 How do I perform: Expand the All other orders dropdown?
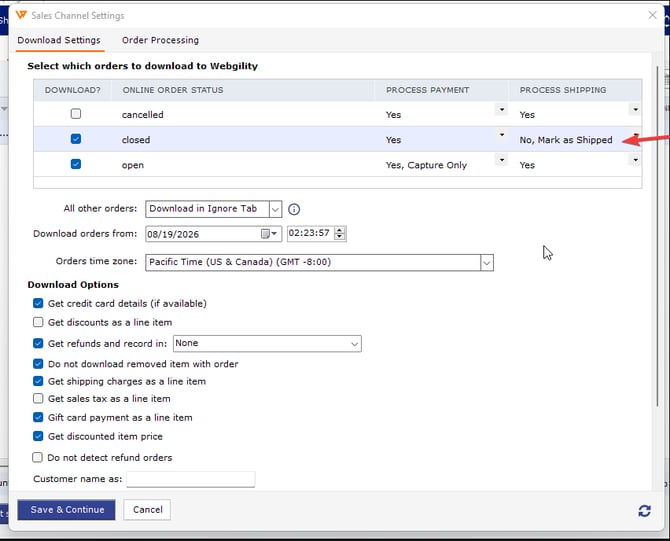(275, 209)
